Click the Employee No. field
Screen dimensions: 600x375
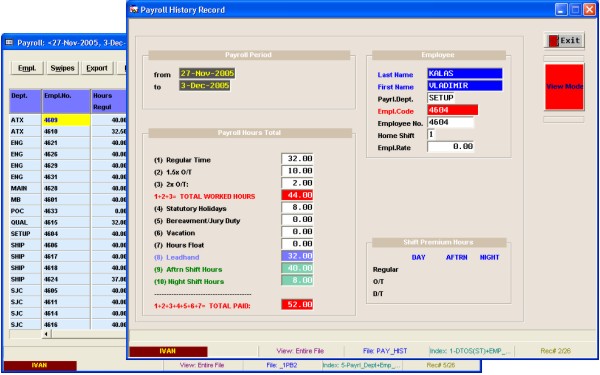click(x=450, y=122)
